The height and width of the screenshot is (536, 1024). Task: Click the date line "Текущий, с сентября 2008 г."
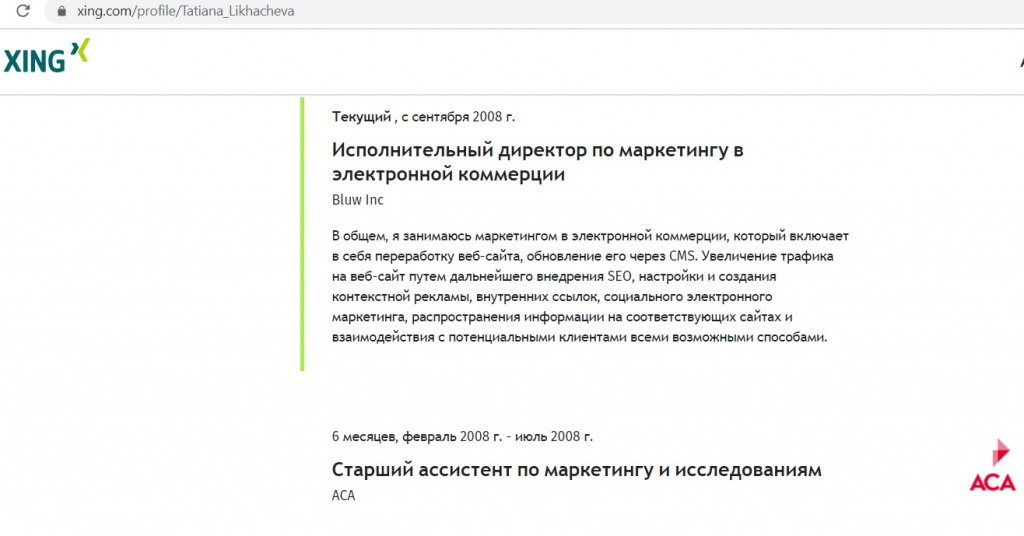pos(423,117)
